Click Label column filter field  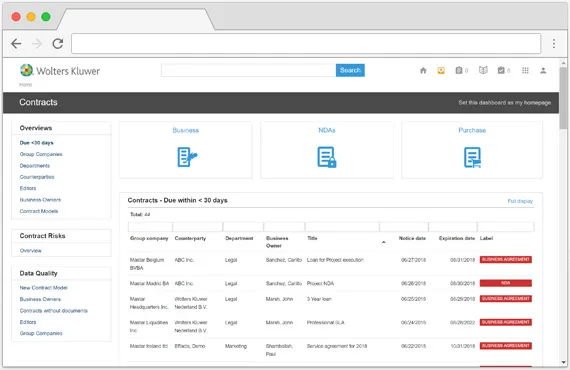pos(506,227)
